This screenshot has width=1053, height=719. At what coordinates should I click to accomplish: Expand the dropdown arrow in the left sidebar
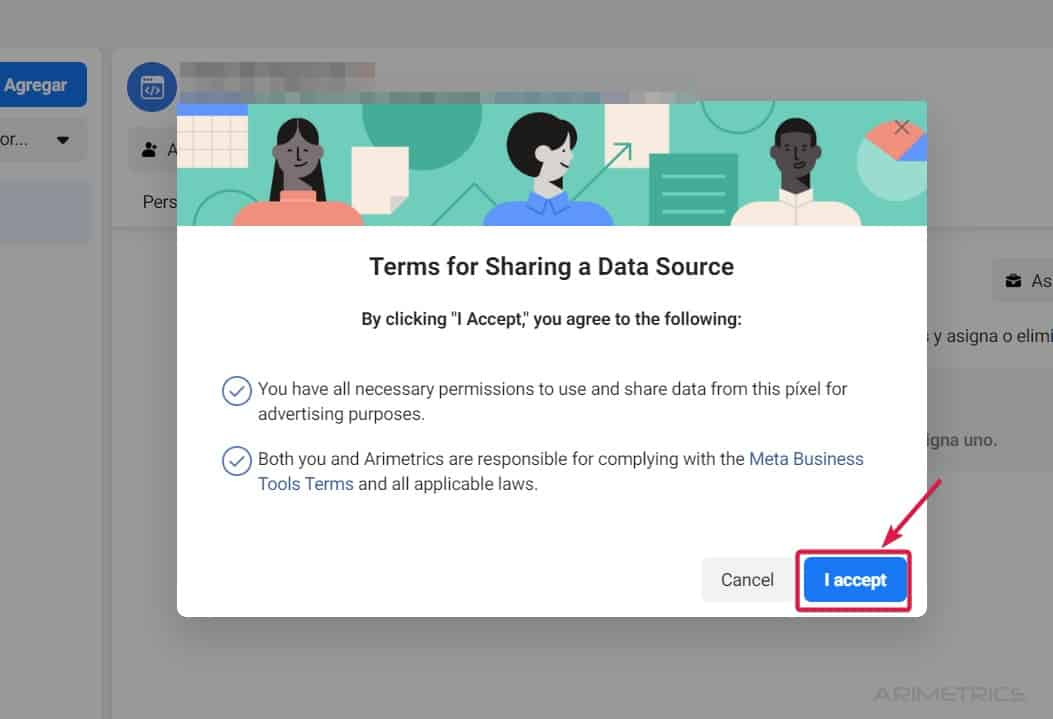point(62,140)
